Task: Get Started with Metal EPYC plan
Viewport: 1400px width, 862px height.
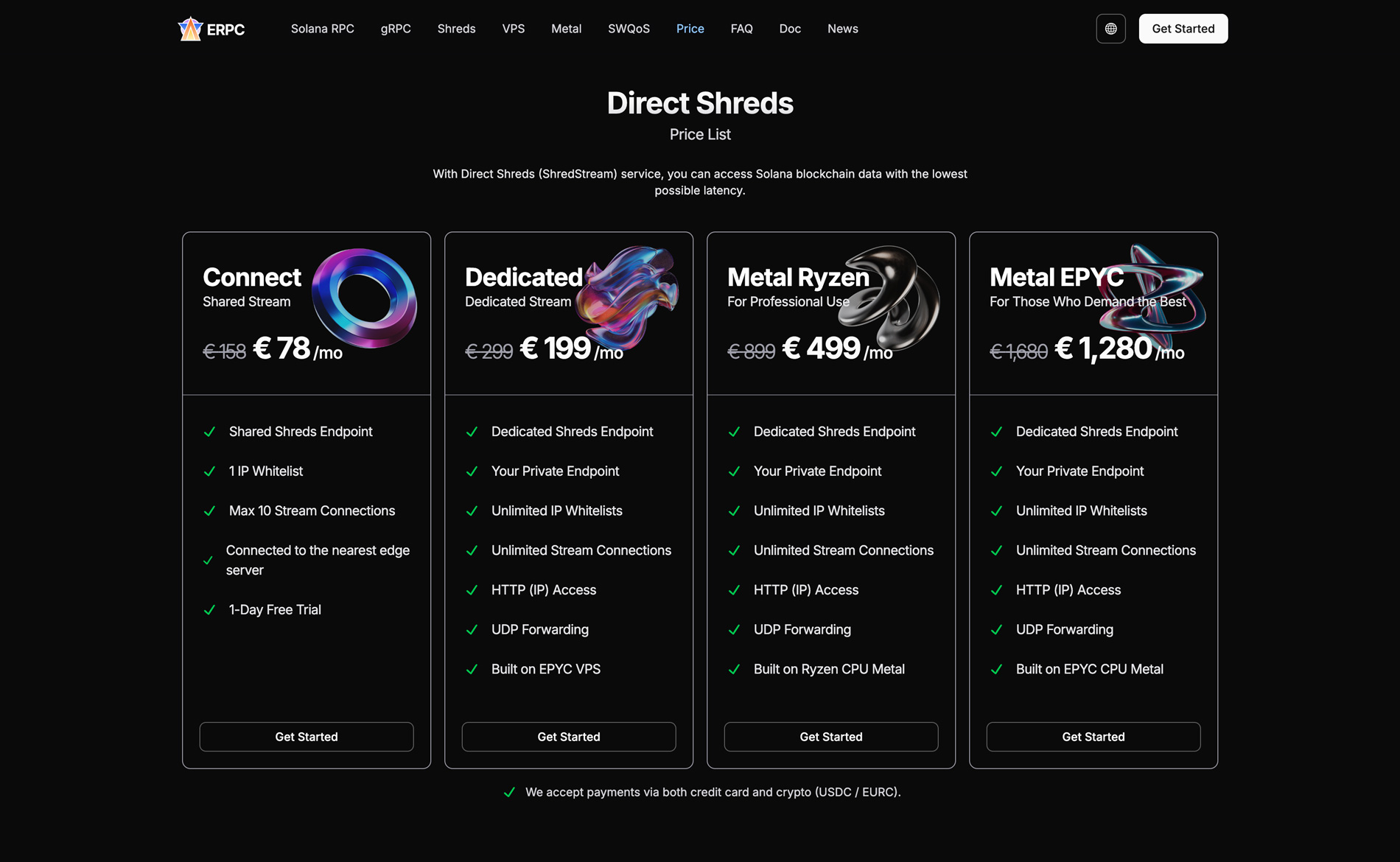Action: (x=1093, y=737)
